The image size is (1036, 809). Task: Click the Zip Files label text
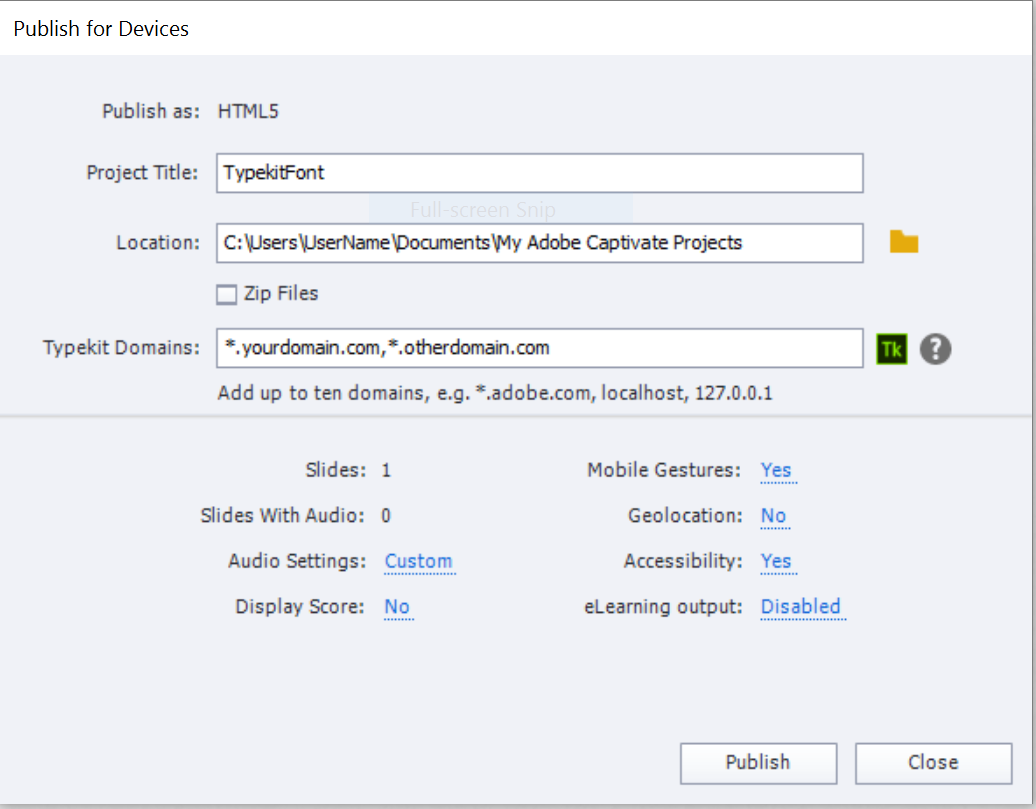pyautogui.click(x=281, y=294)
